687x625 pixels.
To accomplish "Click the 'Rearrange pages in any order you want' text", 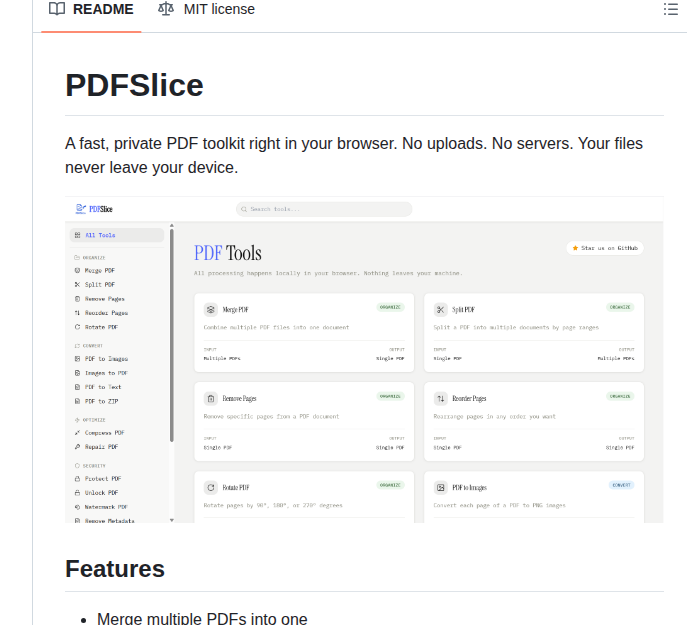I will click(x=495, y=416).
